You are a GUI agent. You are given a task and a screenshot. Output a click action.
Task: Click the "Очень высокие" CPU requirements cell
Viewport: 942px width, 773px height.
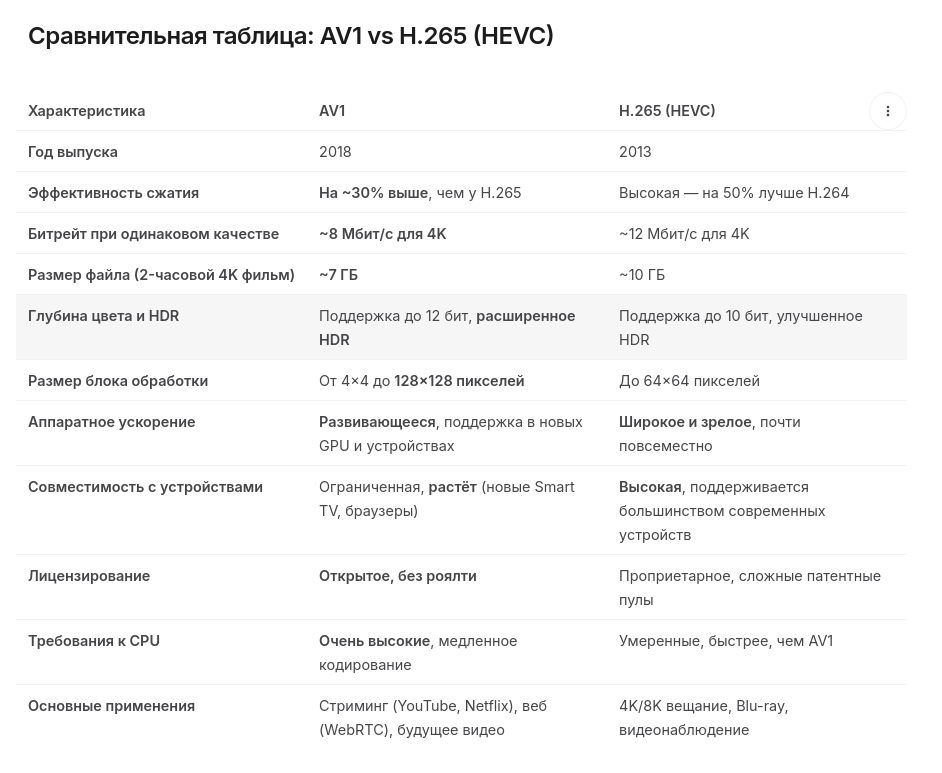(374, 641)
